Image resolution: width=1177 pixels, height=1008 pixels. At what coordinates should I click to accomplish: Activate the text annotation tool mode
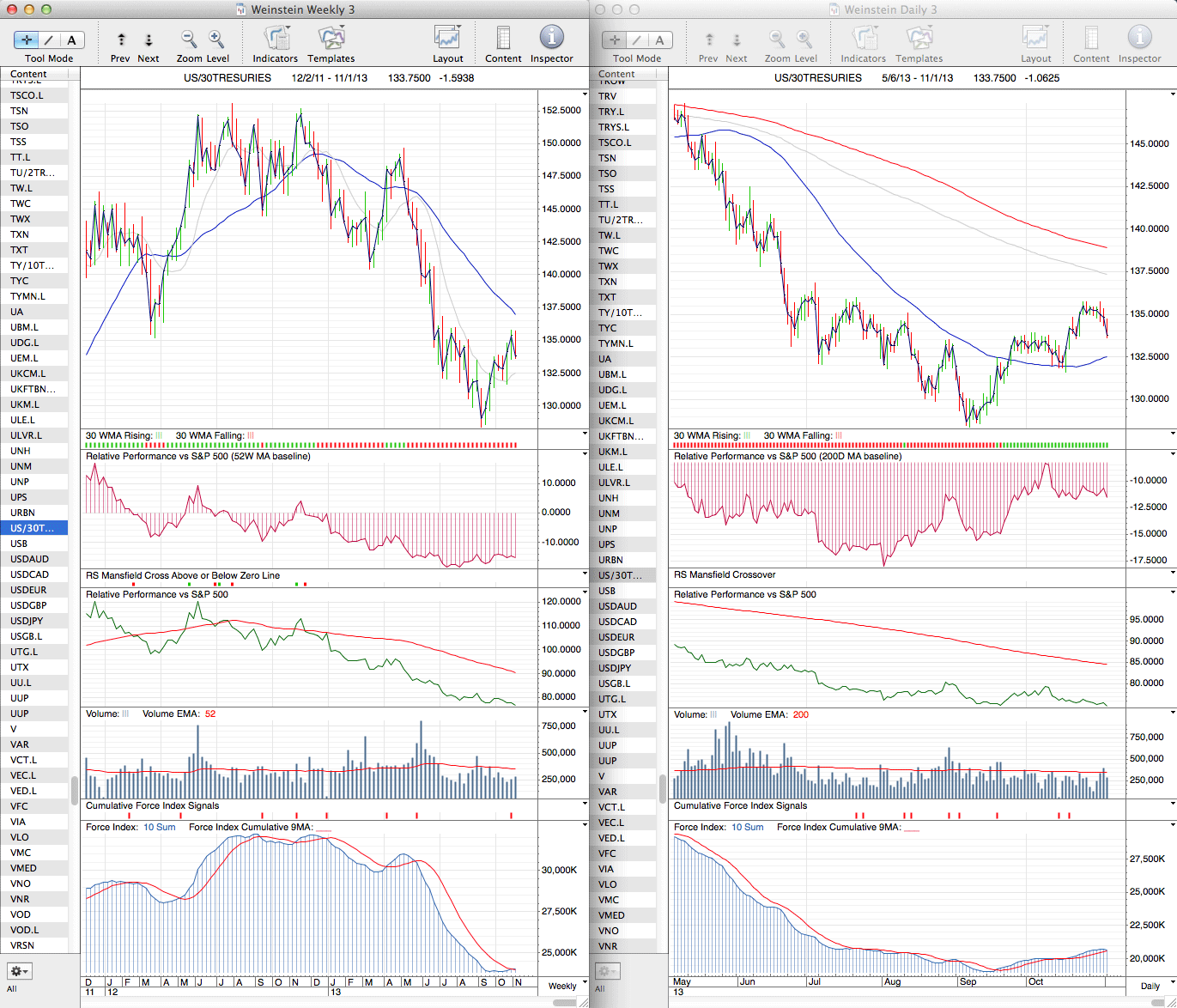[71, 39]
